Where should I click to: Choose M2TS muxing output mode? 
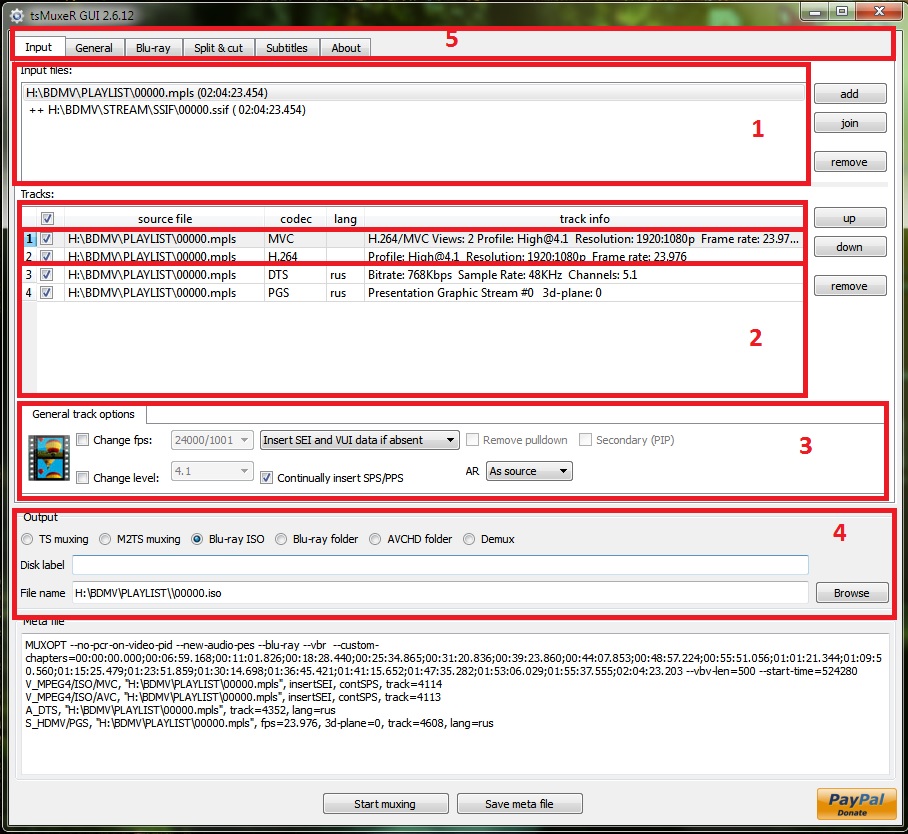[x=106, y=539]
